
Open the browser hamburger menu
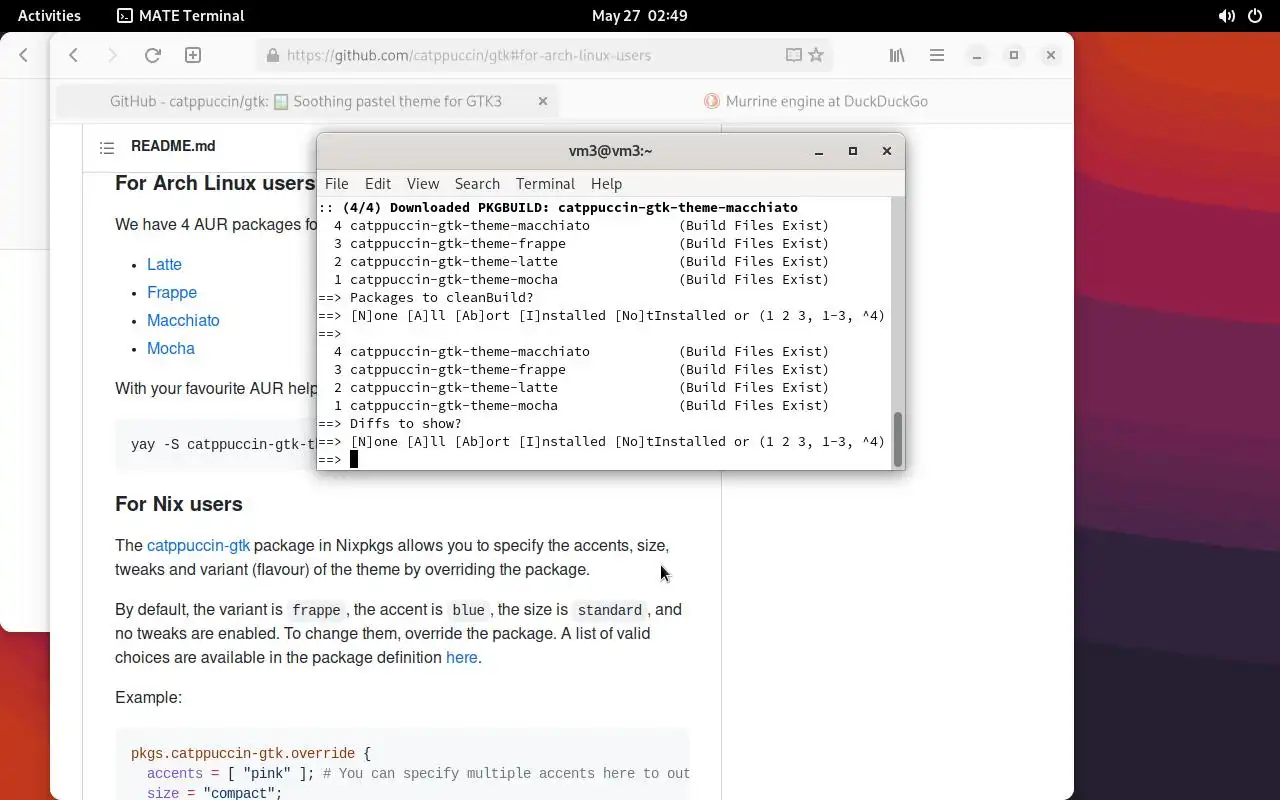(x=937, y=55)
